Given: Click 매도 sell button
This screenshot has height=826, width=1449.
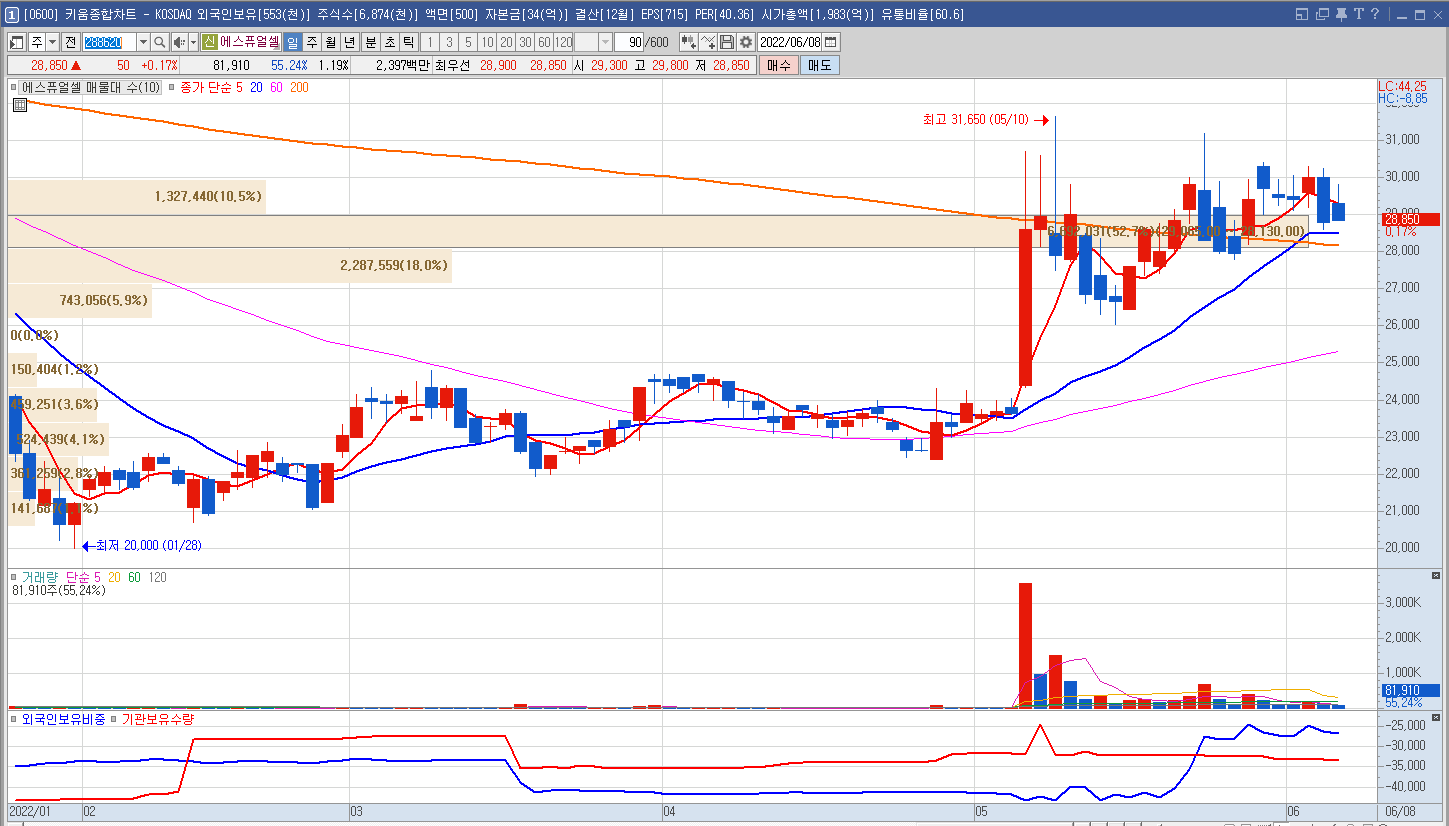Looking at the screenshot, I should 820,64.
